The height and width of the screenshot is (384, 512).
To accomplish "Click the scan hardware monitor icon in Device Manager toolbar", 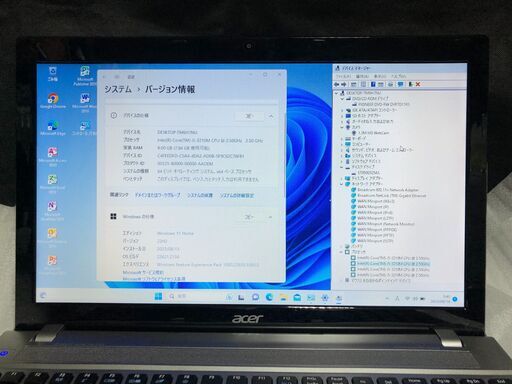I will tap(401, 84).
